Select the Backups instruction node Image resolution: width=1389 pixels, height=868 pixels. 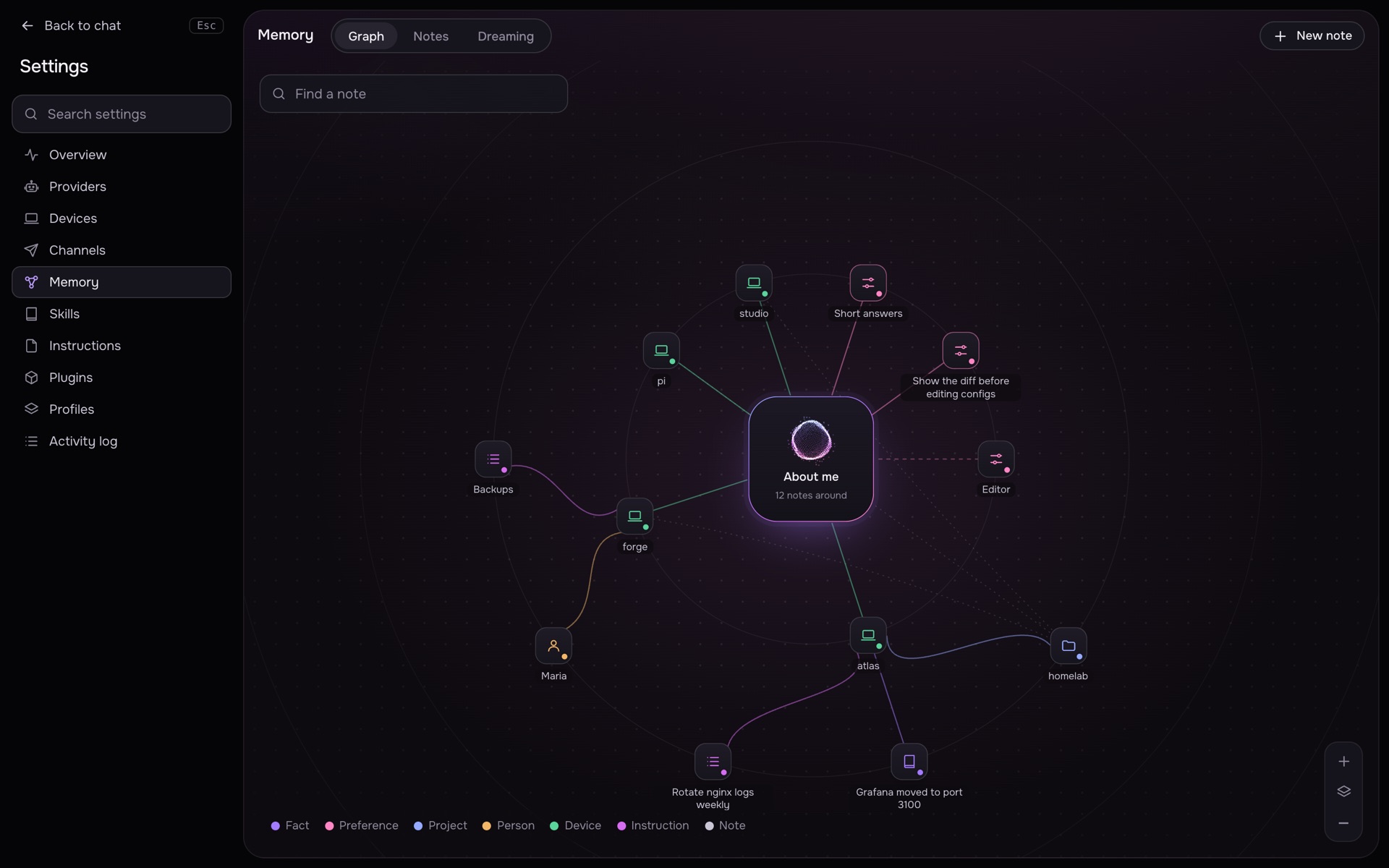pyautogui.click(x=493, y=459)
